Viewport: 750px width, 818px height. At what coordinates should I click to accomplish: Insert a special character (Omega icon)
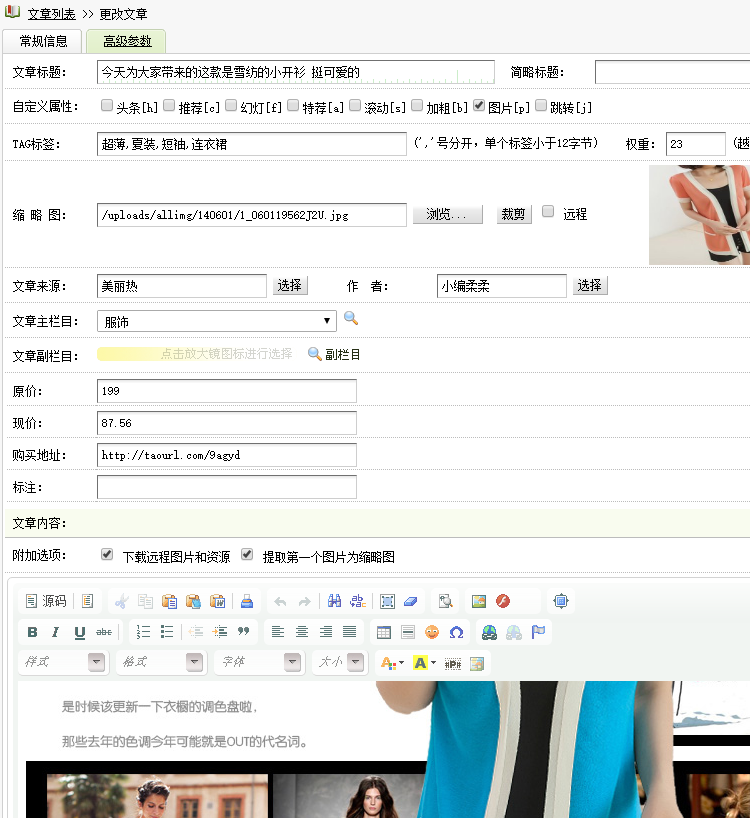[x=456, y=632]
